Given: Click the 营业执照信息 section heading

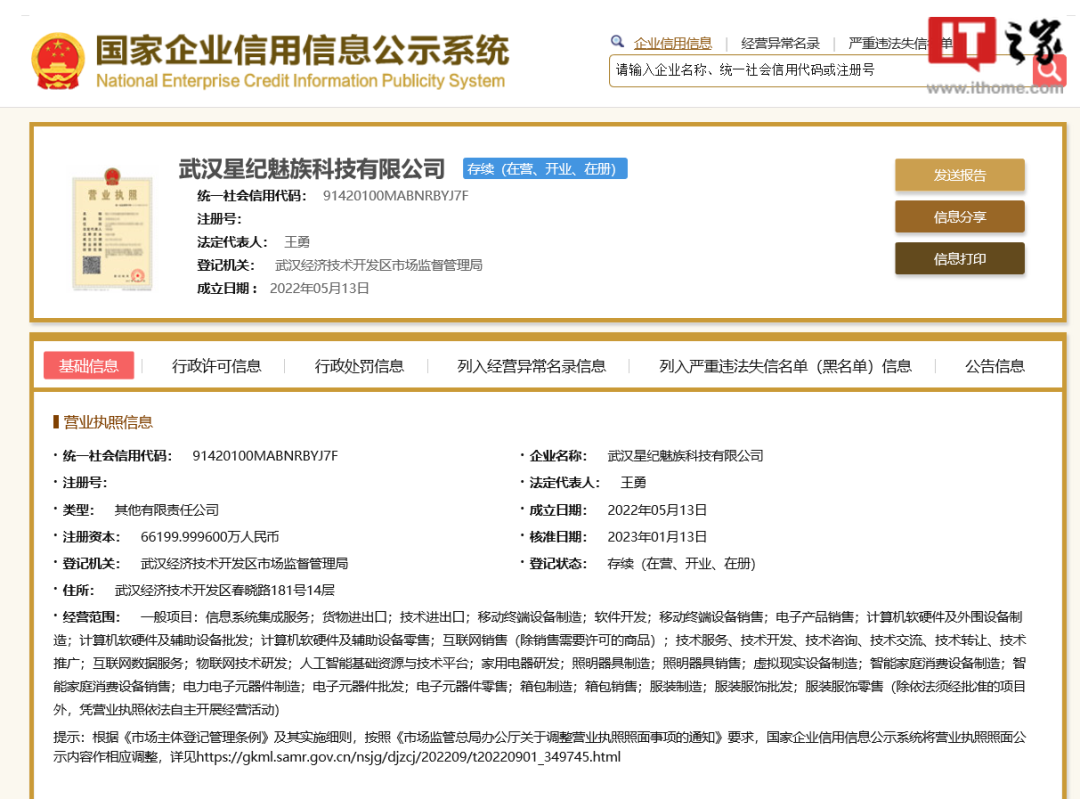Looking at the screenshot, I should tap(107, 422).
